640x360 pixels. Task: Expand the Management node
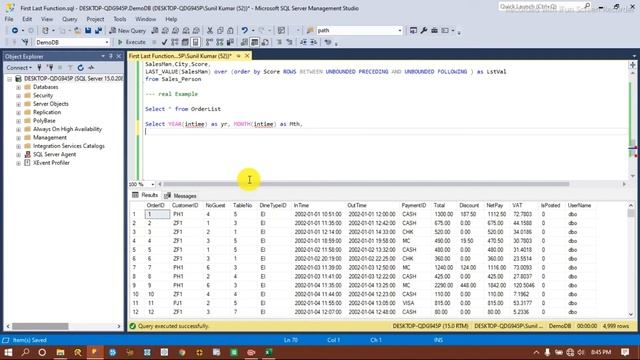point(18,138)
